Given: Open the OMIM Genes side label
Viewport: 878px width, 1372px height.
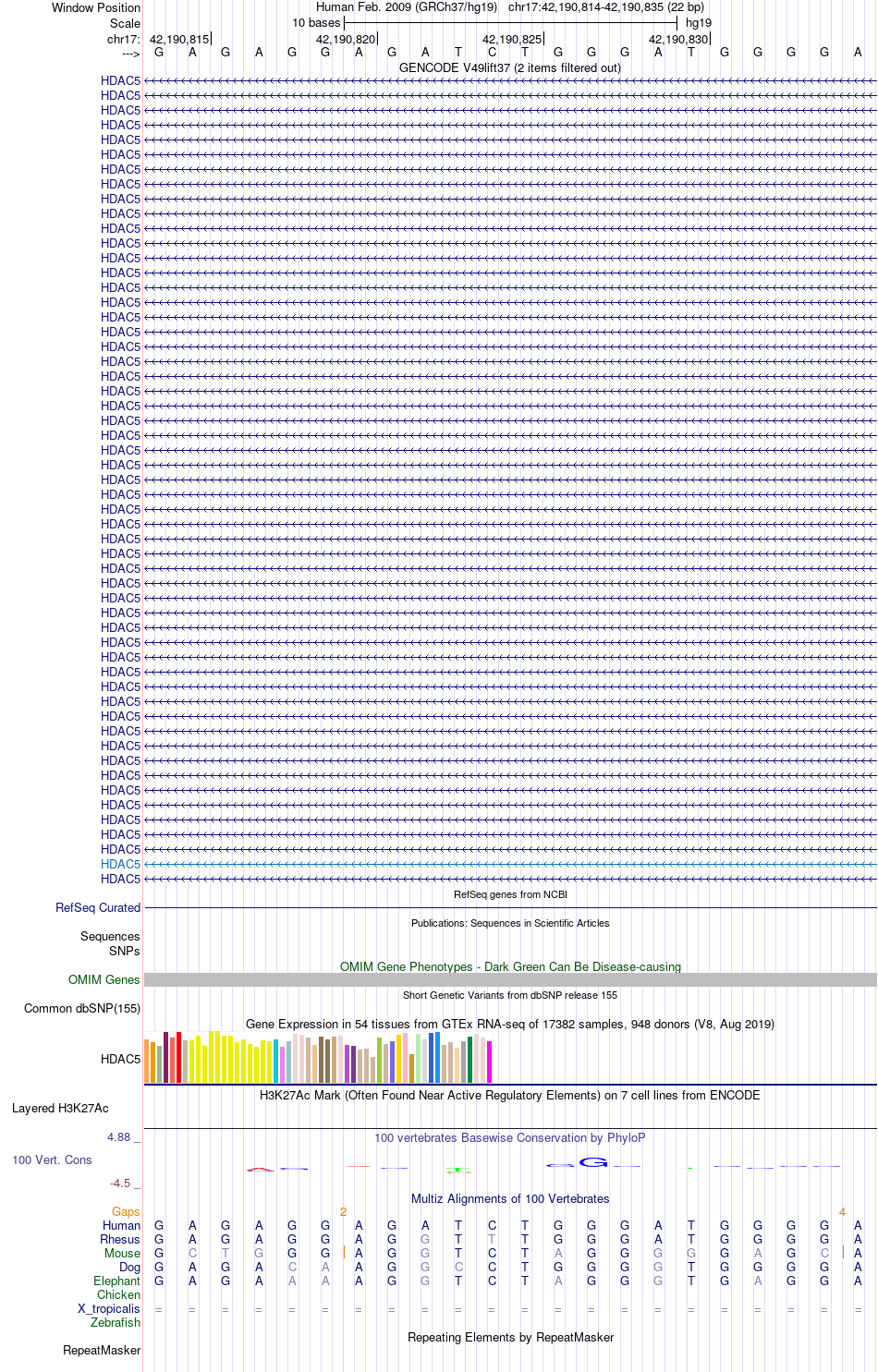Looking at the screenshot, I should click(104, 979).
